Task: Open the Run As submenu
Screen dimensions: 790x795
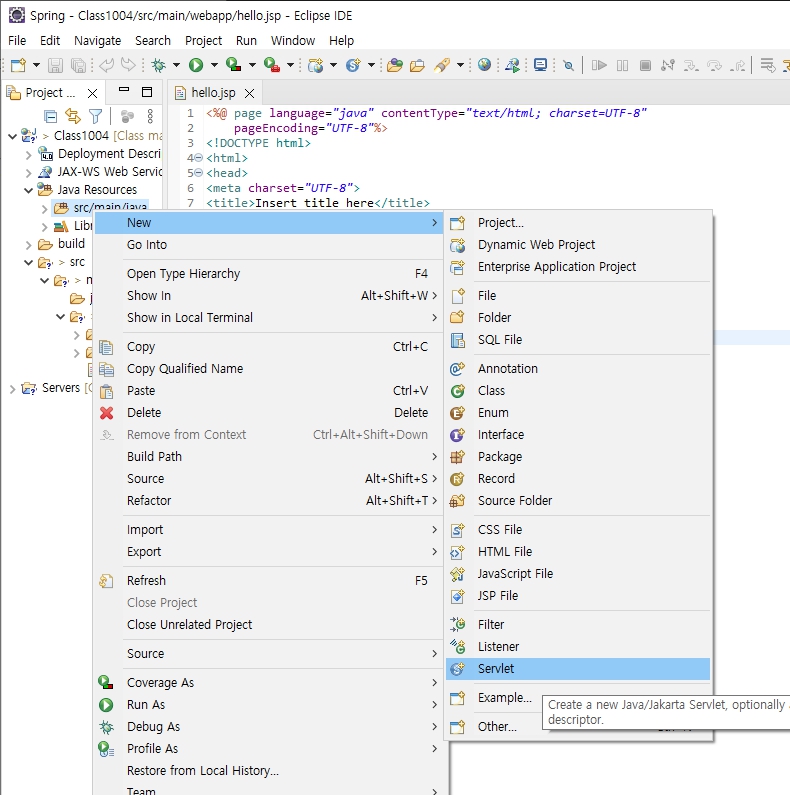Action: (x=269, y=705)
